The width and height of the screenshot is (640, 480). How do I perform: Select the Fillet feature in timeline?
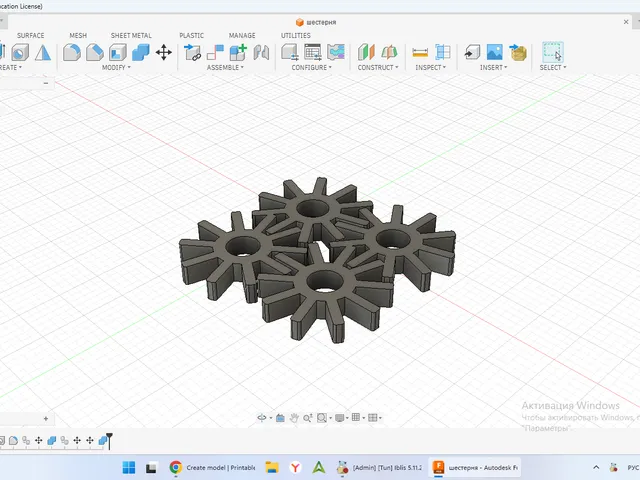[x=13, y=440]
